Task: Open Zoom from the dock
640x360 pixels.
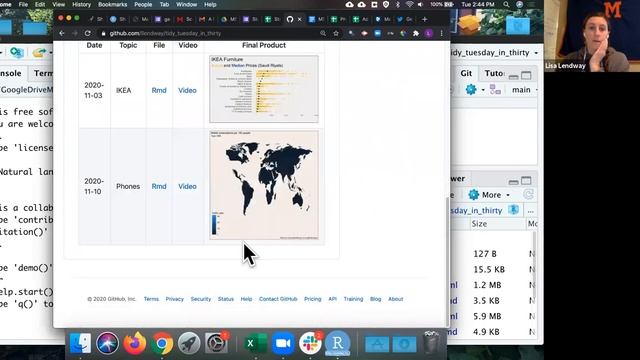Action: (283, 344)
